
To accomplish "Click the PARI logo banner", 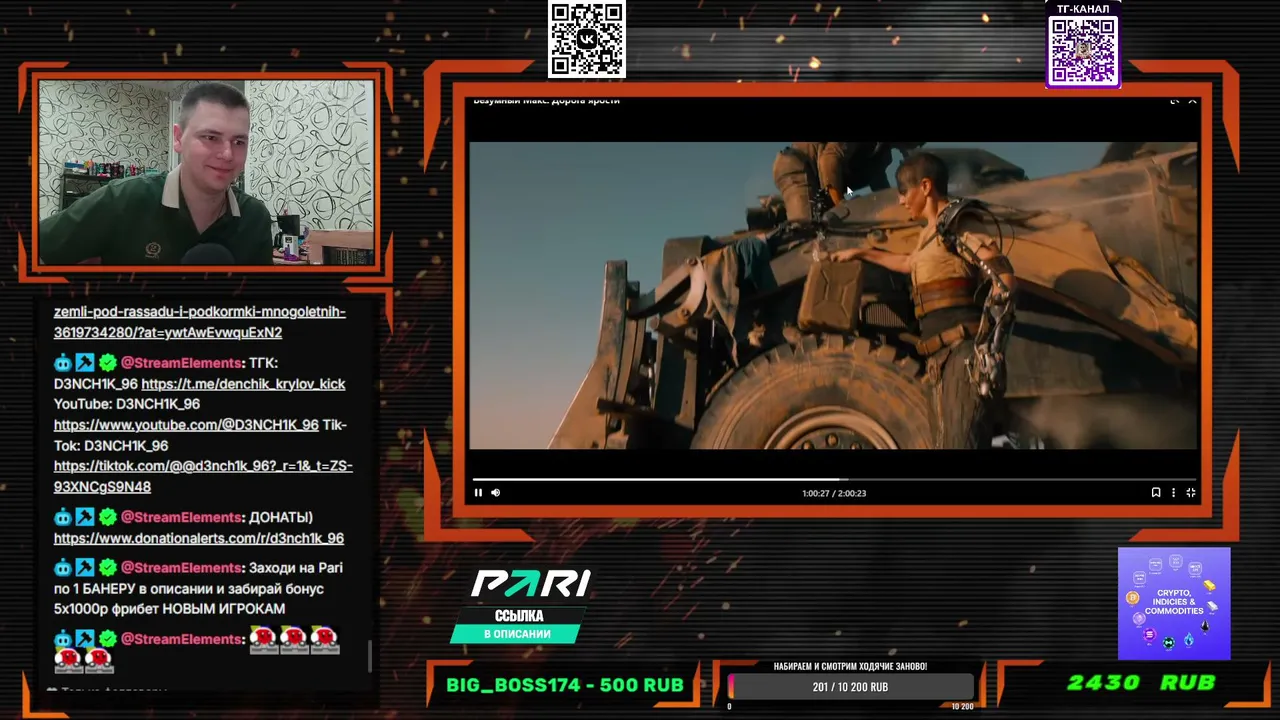I will 531,584.
